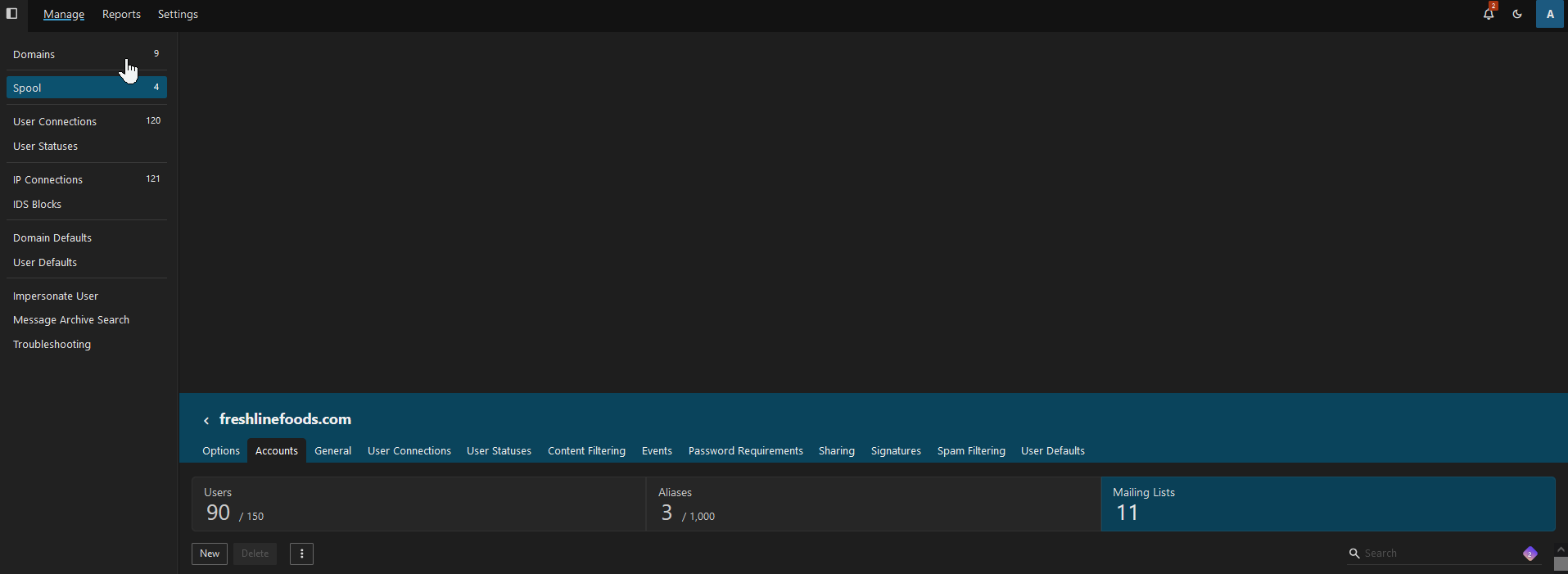
Task: Click the magnifier search icon
Action: click(x=1354, y=554)
